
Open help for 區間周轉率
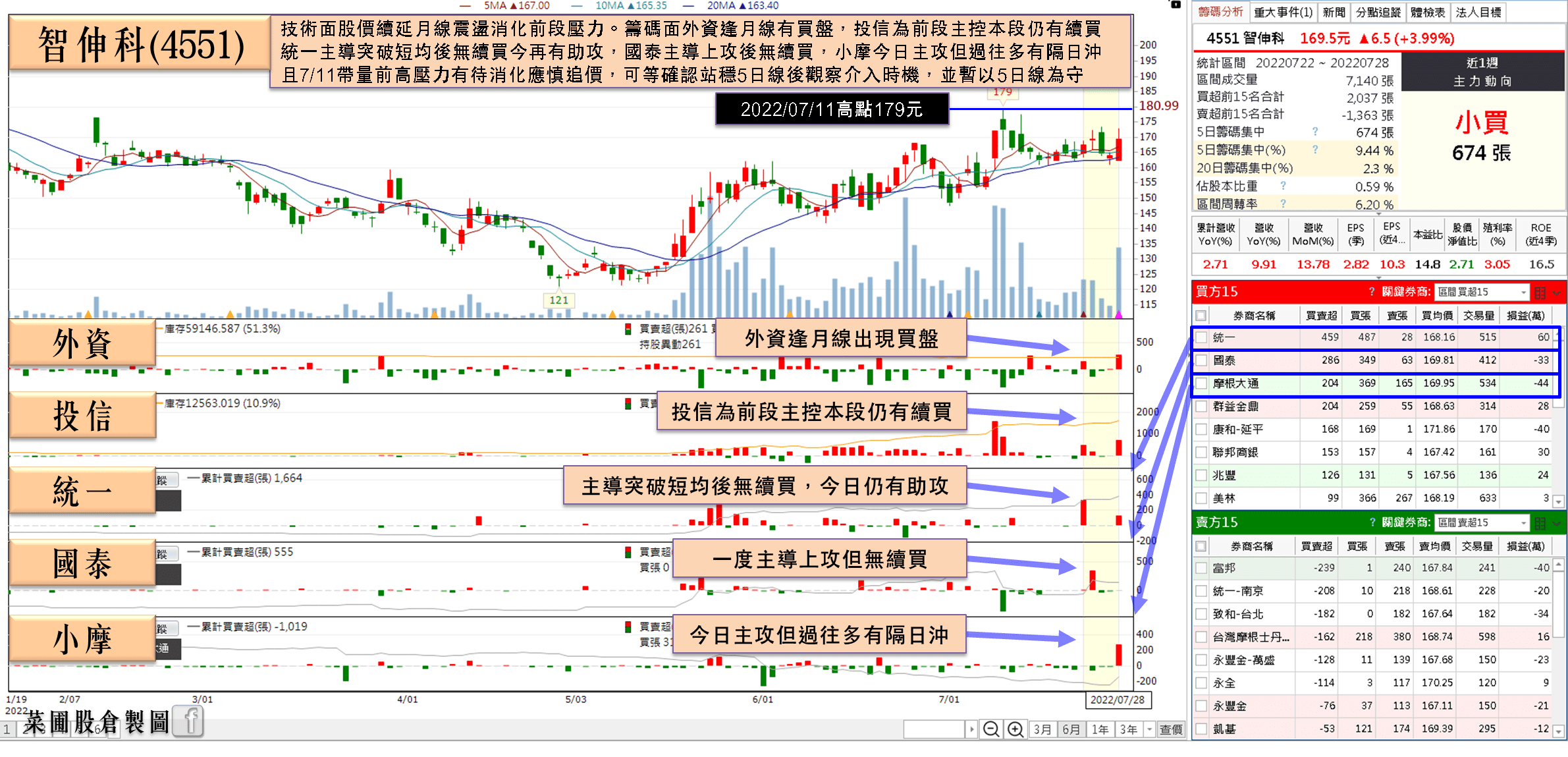click(x=1284, y=204)
